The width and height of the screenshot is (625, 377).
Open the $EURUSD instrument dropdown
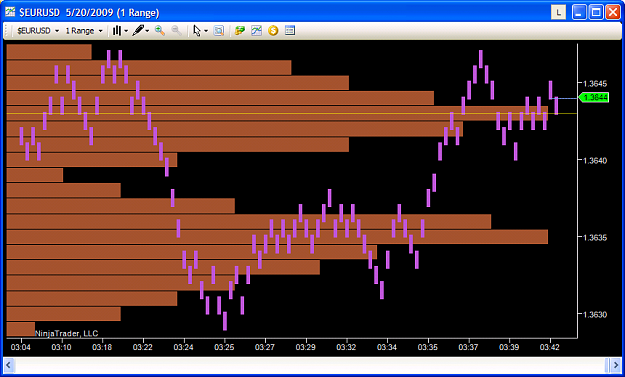38,31
